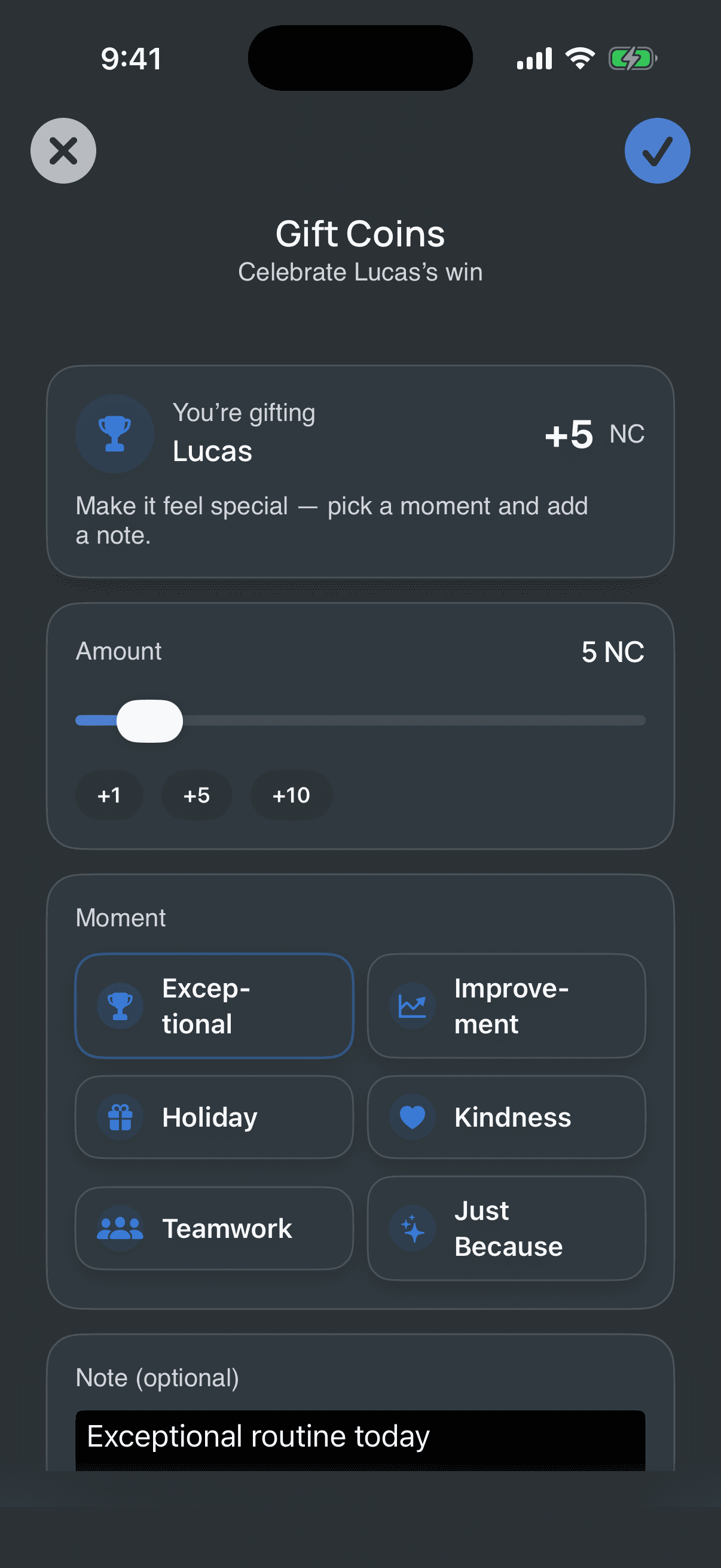Tap the trophy icon on Exceptional
The image size is (721, 1568).
[x=121, y=1006]
